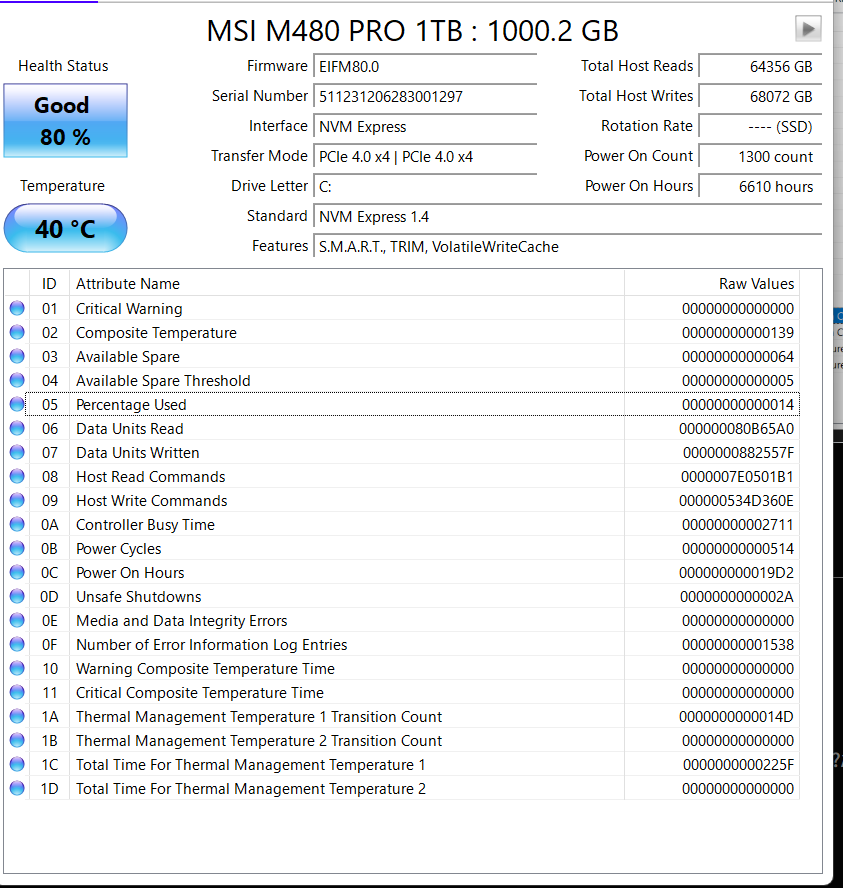This screenshot has height=888, width=843.
Task: Click the status dot beside Unsafe Shutdowns
Action: point(17,596)
